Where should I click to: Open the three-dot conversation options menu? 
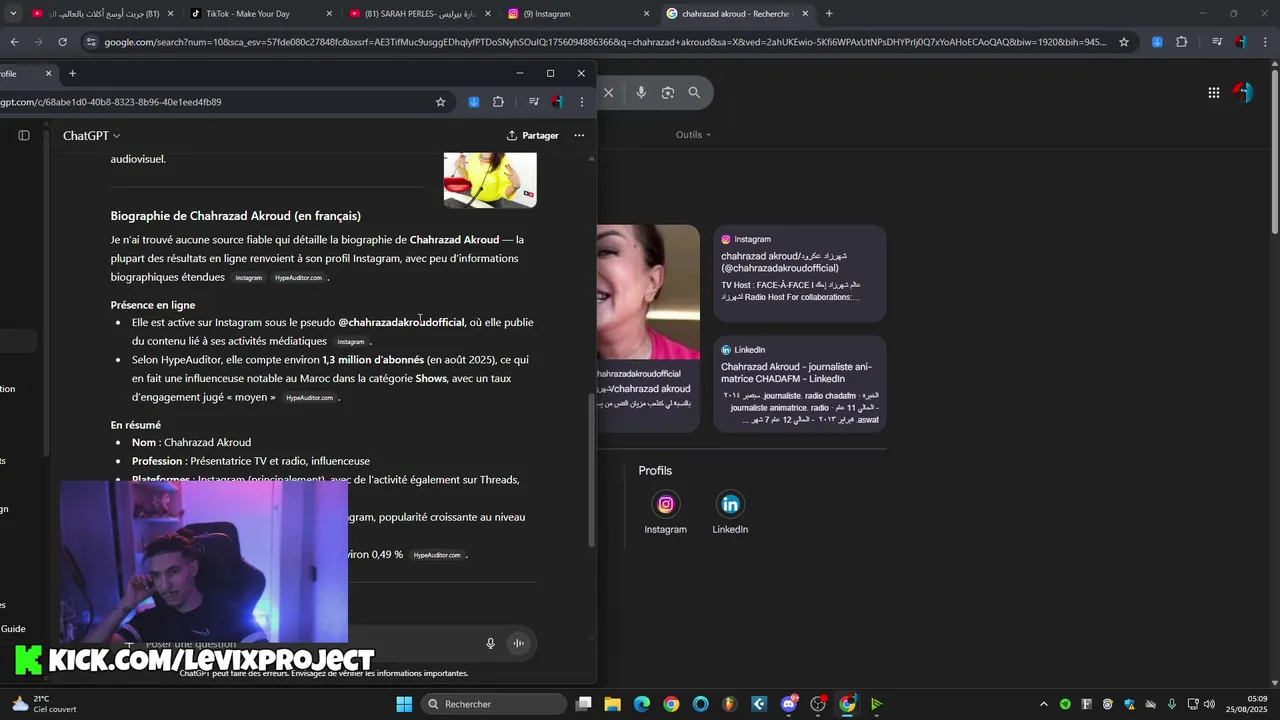579,135
